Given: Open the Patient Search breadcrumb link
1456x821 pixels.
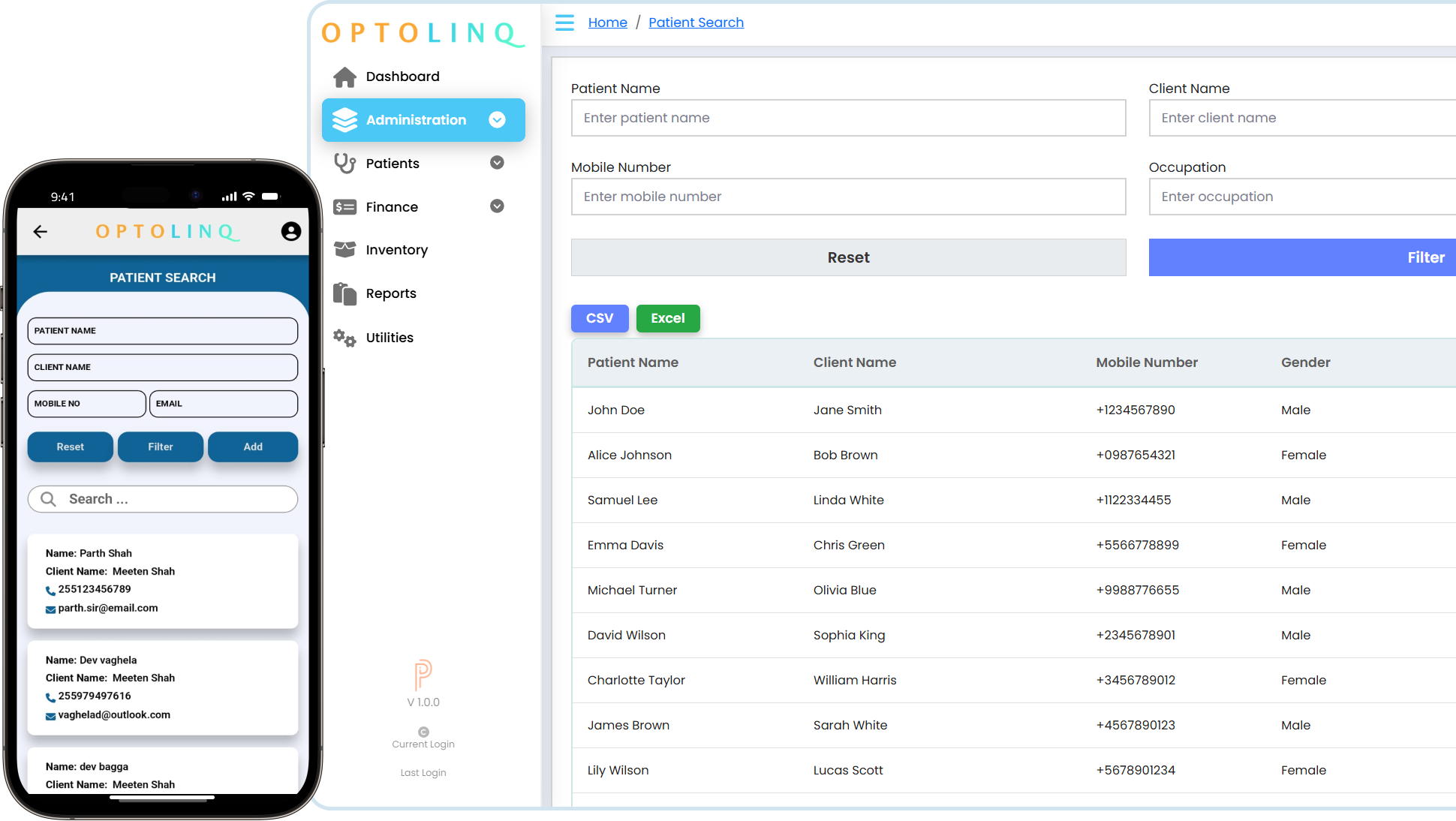Looking at the screenshot, I should (x=696, y=23).
